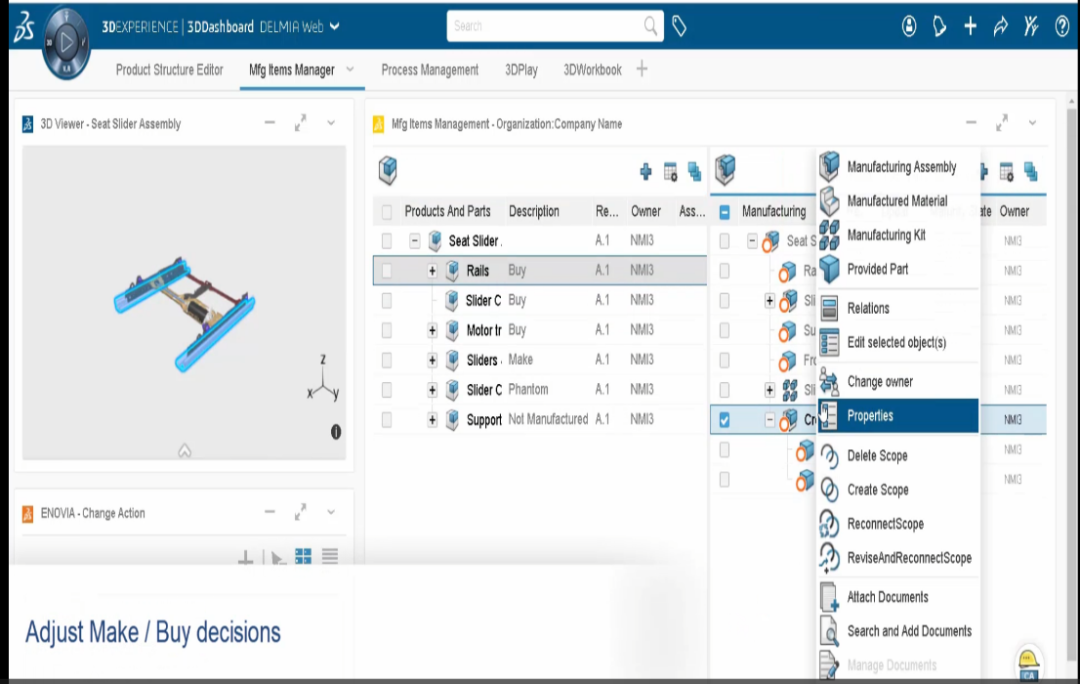Click the search magnifier icon
1080x684 pixels.
(x=650, y=26)
